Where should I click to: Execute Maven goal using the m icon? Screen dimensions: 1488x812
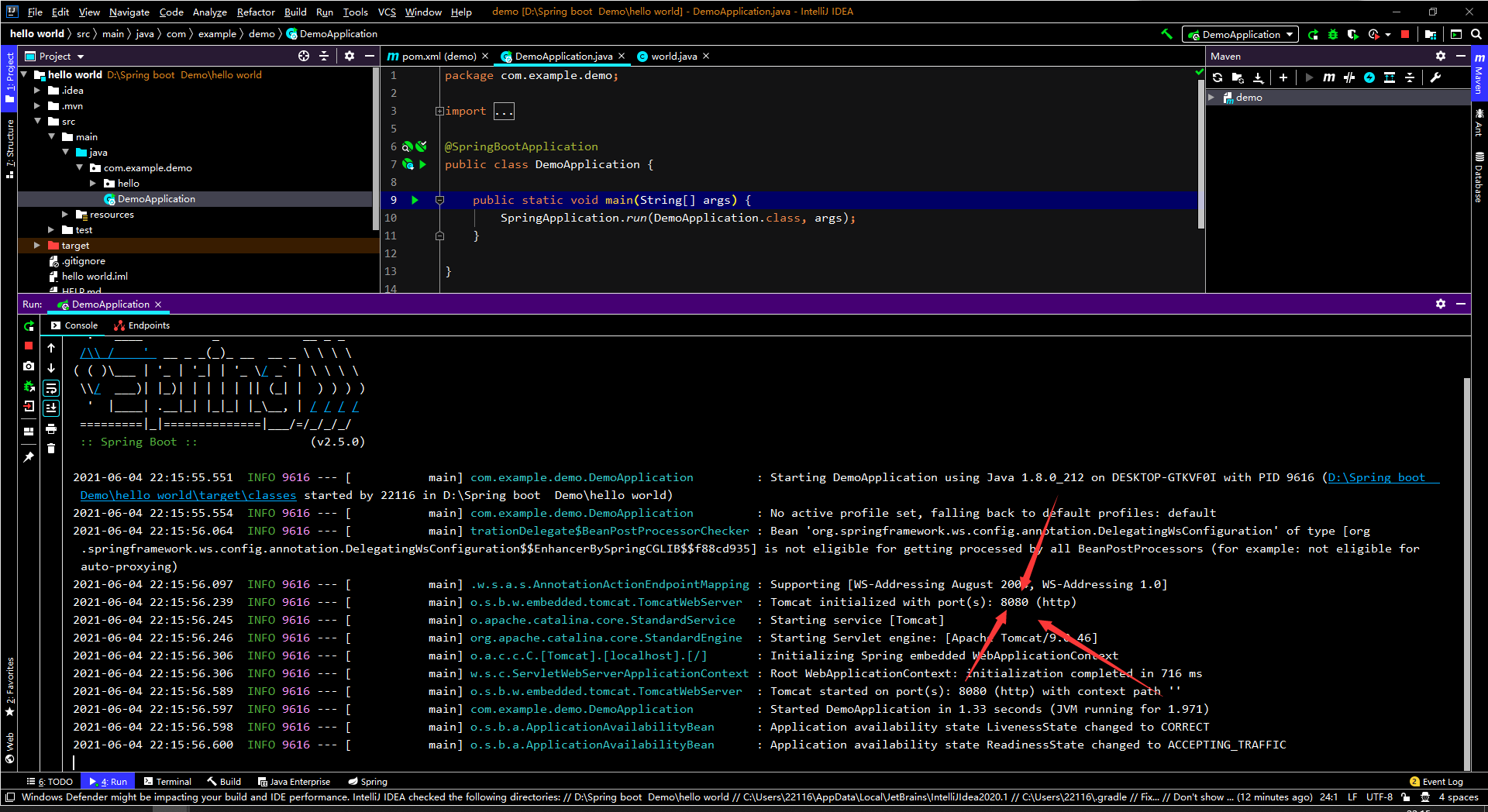click(1329, 77)
